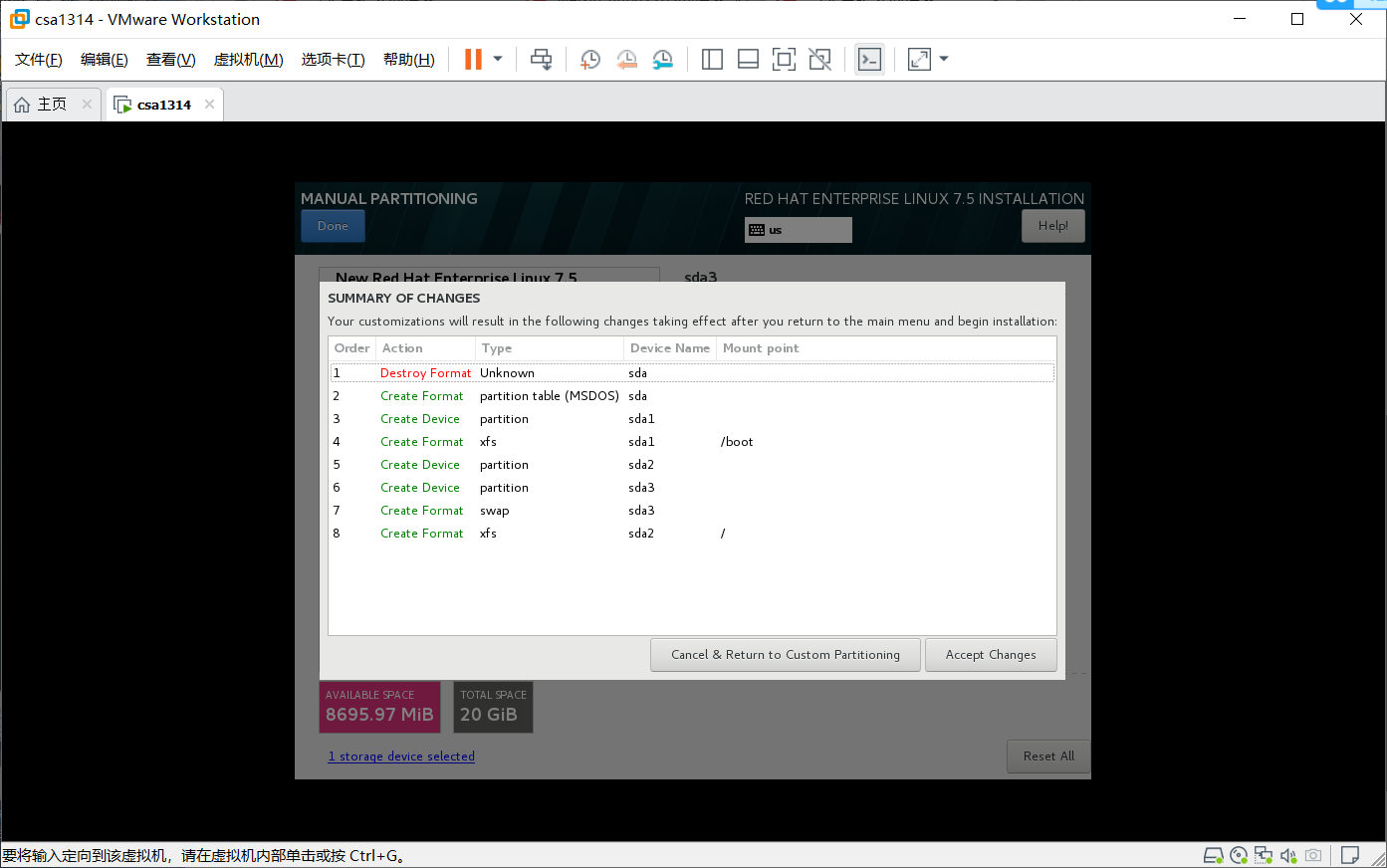Select row 5 Create Device sda2
1387x868 pixels.
click(x=692, y=465)
